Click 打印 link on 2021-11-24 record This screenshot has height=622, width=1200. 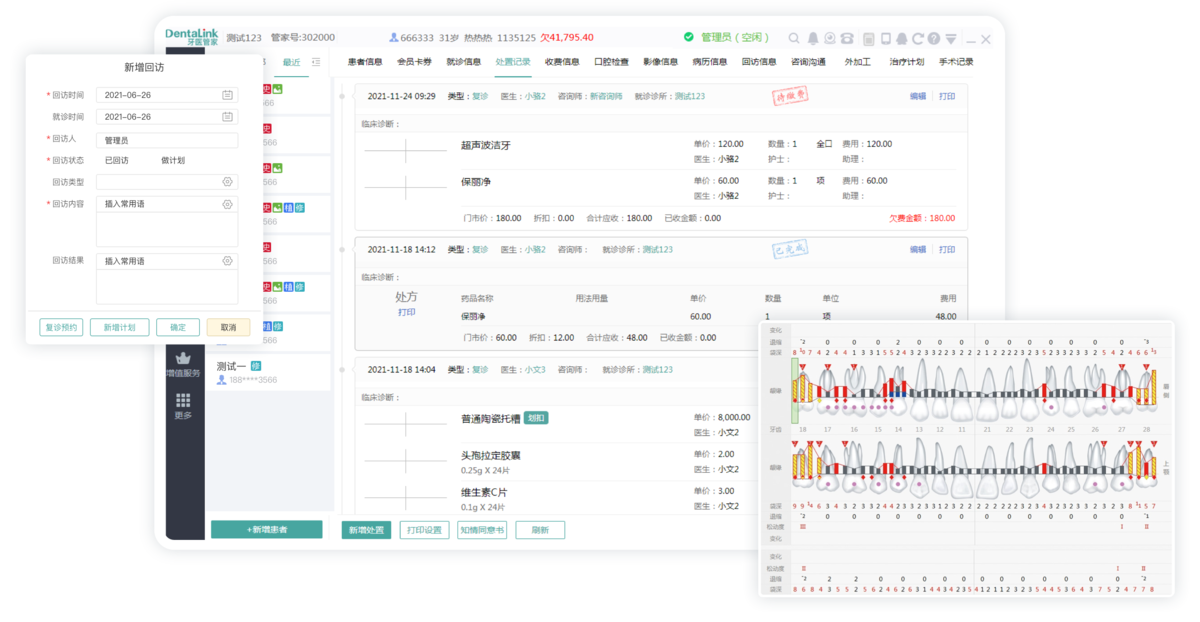click(947, 97)
